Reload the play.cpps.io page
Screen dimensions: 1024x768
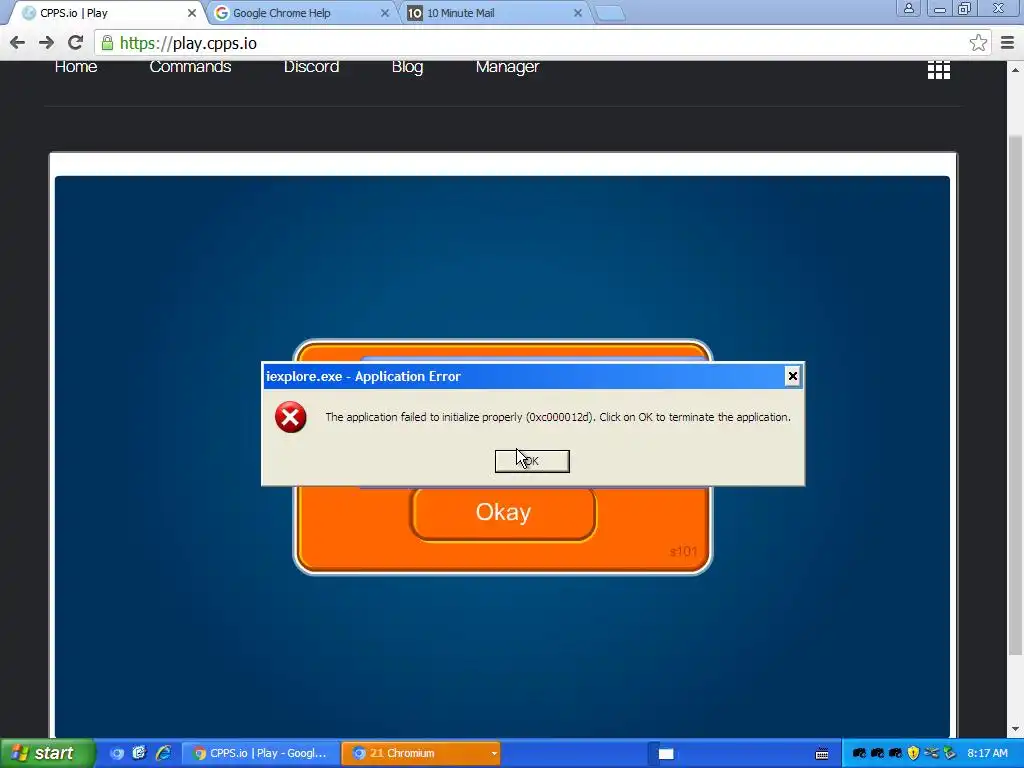[76, 43]
